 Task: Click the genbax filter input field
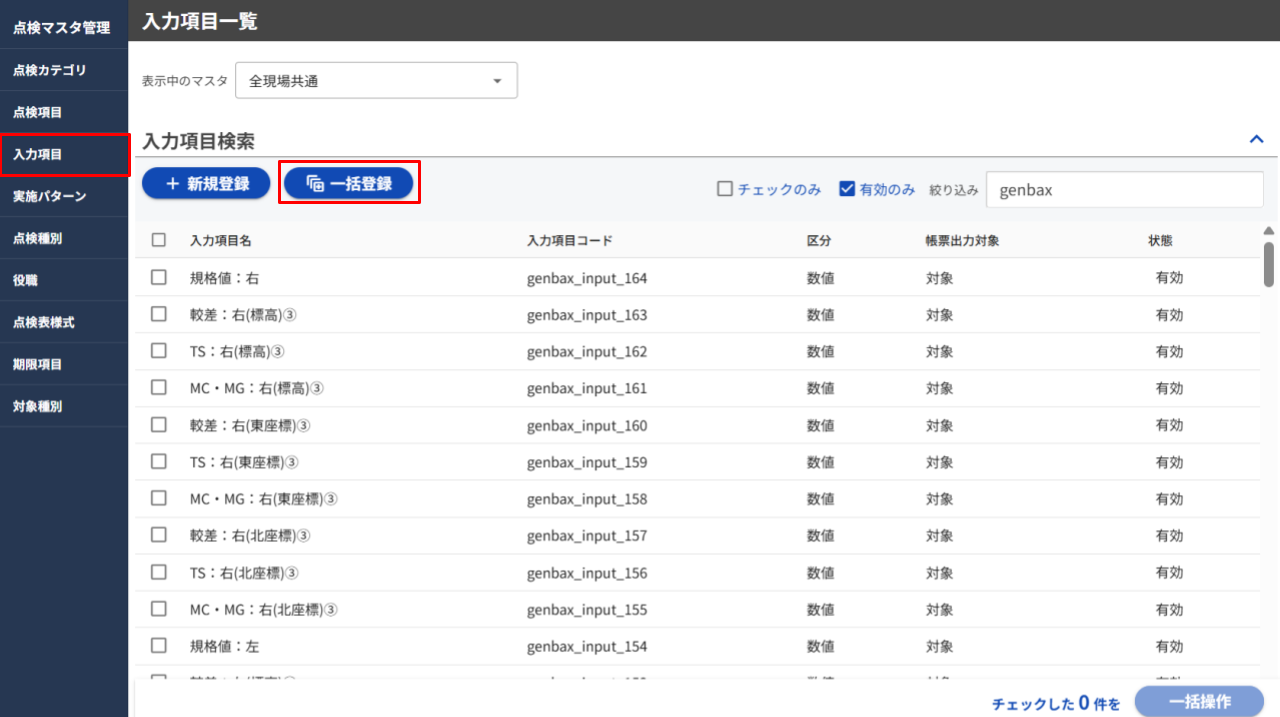click(x=1124, y=189)
